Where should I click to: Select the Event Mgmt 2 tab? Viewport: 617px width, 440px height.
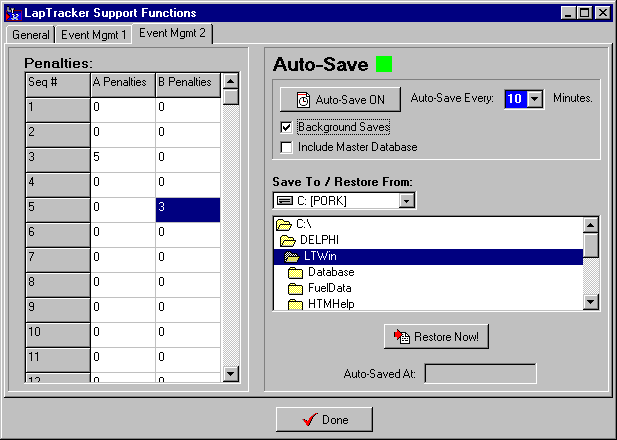pyautogui.click(x=172, y=33)
